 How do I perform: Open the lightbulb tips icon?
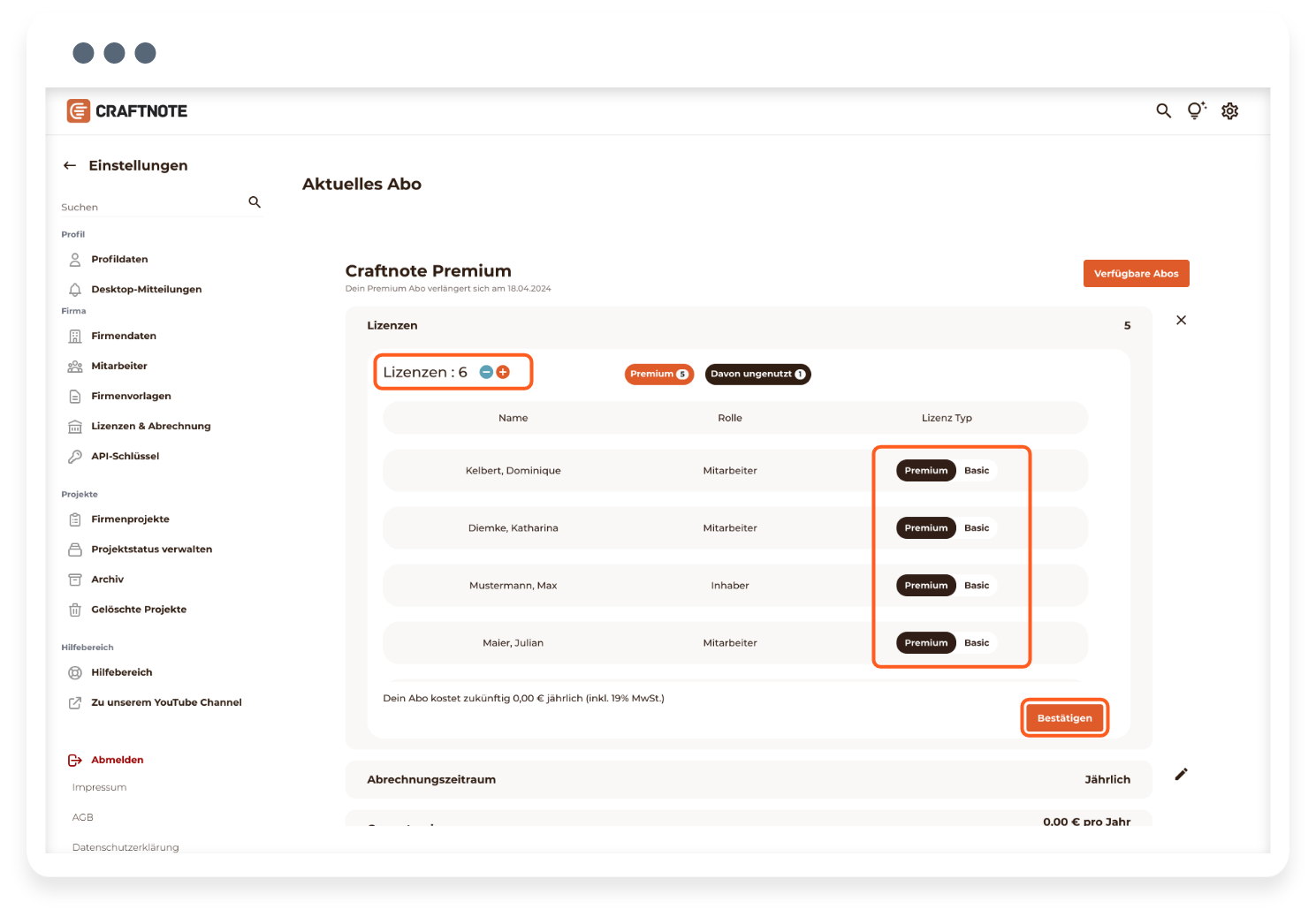pos(1196,110)
